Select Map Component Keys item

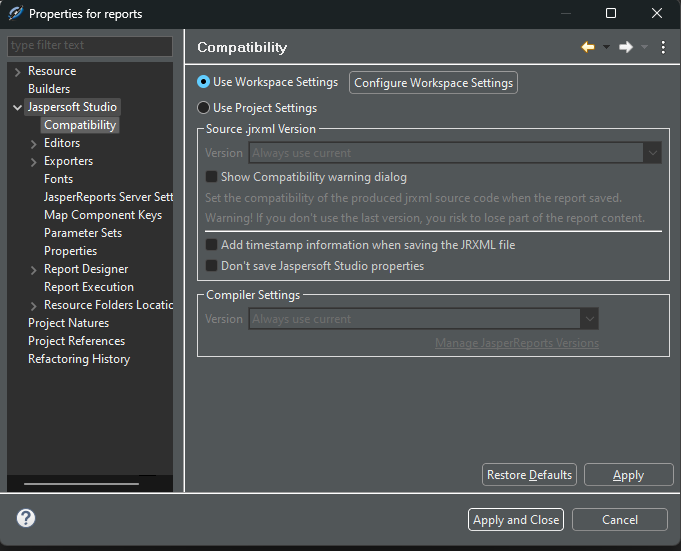(x=103, y=215)
